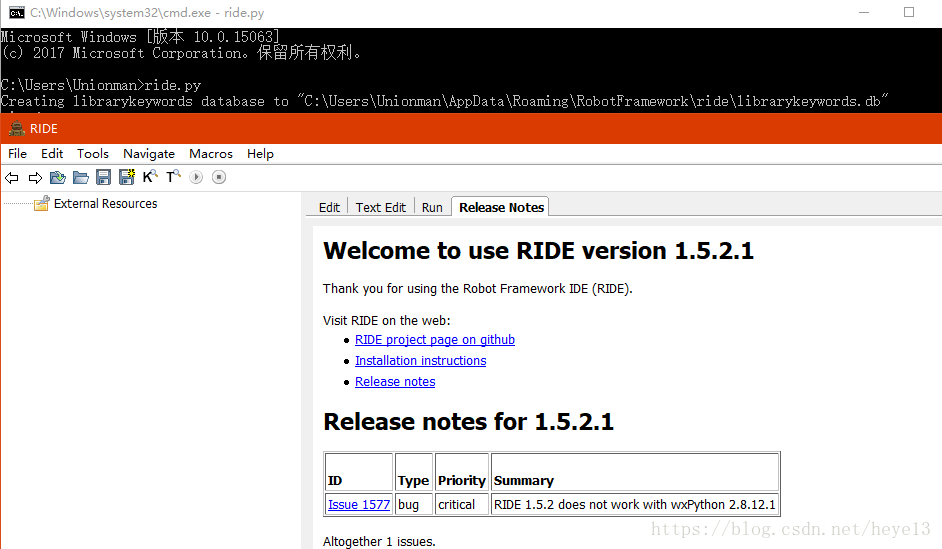The image size is (942, 549).
Task: Click the Stop Test Run icon
Action: click(x=219, y=177)
